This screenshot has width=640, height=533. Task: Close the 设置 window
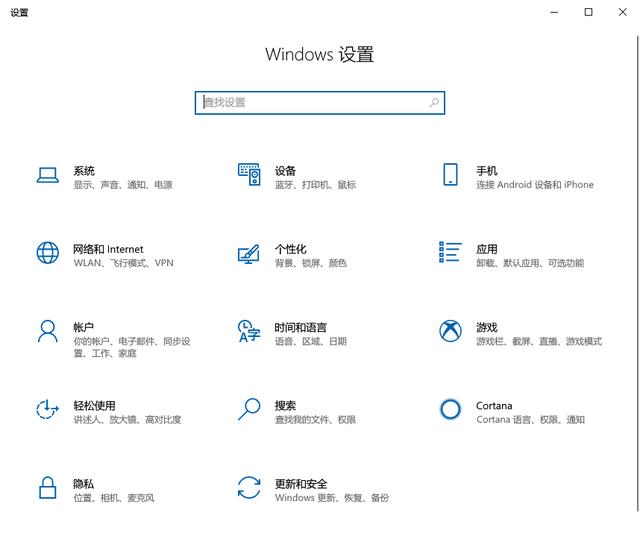(622, 12)
